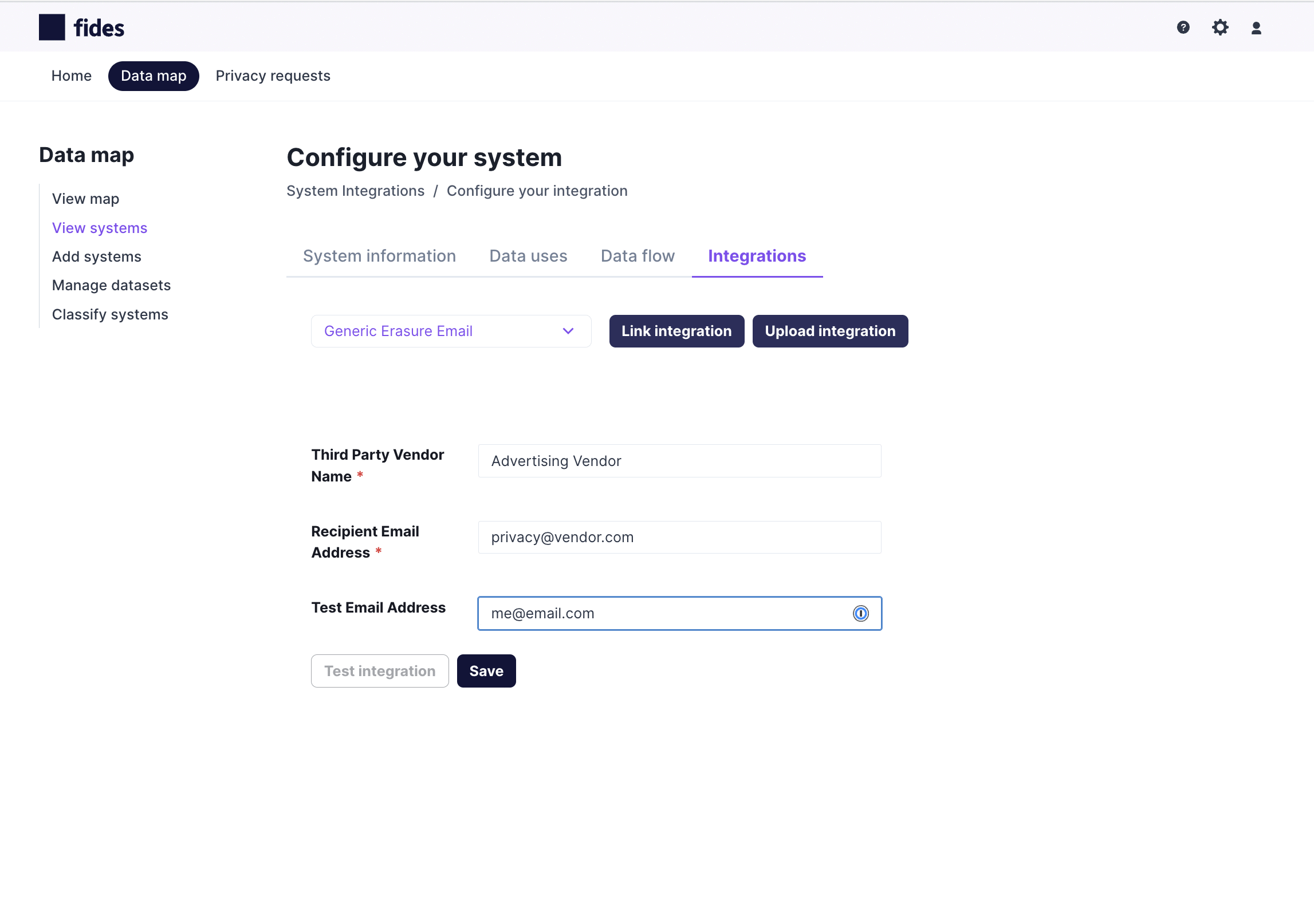Save the integration configuration
Image resolution: width=1314 pixels, height=924 pixels.
(486, 671)
